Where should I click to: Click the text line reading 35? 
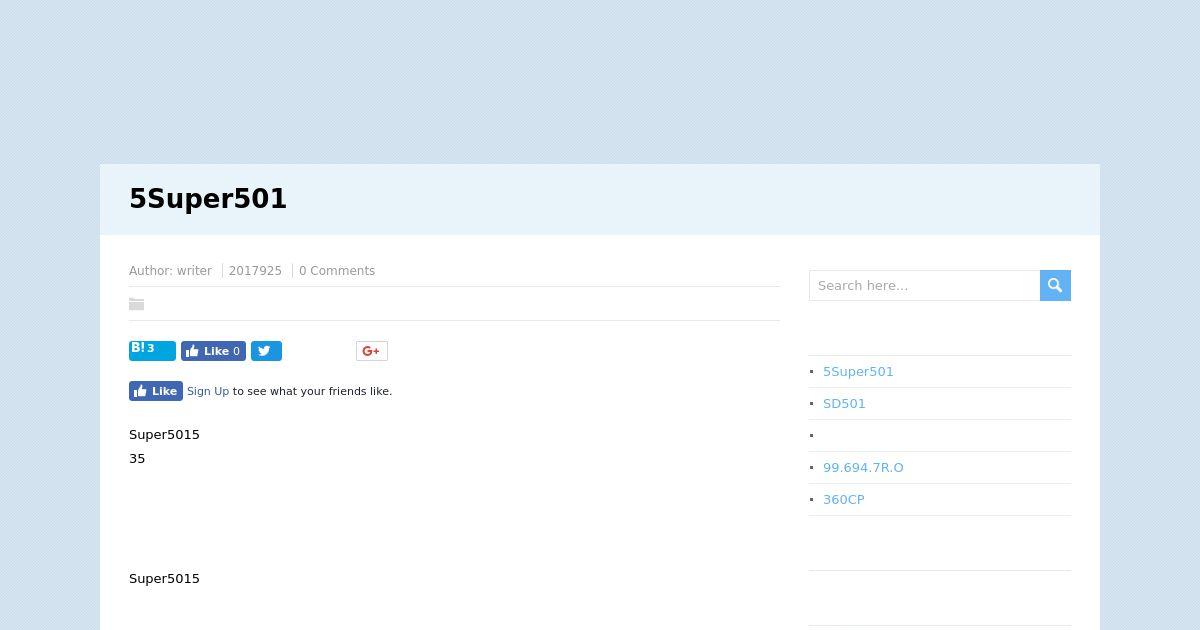click(x=137, y=458)
